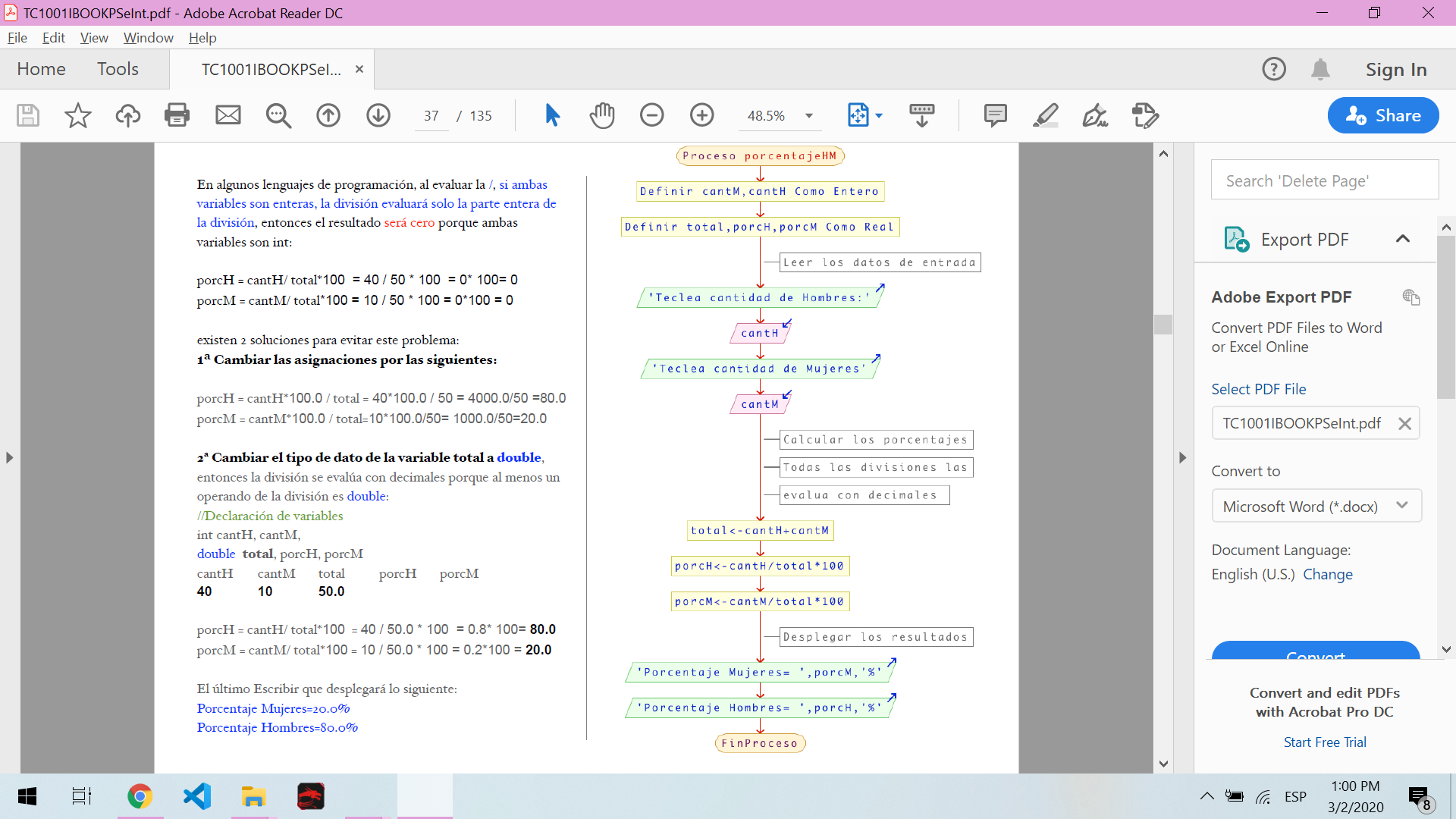Collapse the Export PDF panel
Screen dimensions: 1456x819
(x=1402, y=239)
